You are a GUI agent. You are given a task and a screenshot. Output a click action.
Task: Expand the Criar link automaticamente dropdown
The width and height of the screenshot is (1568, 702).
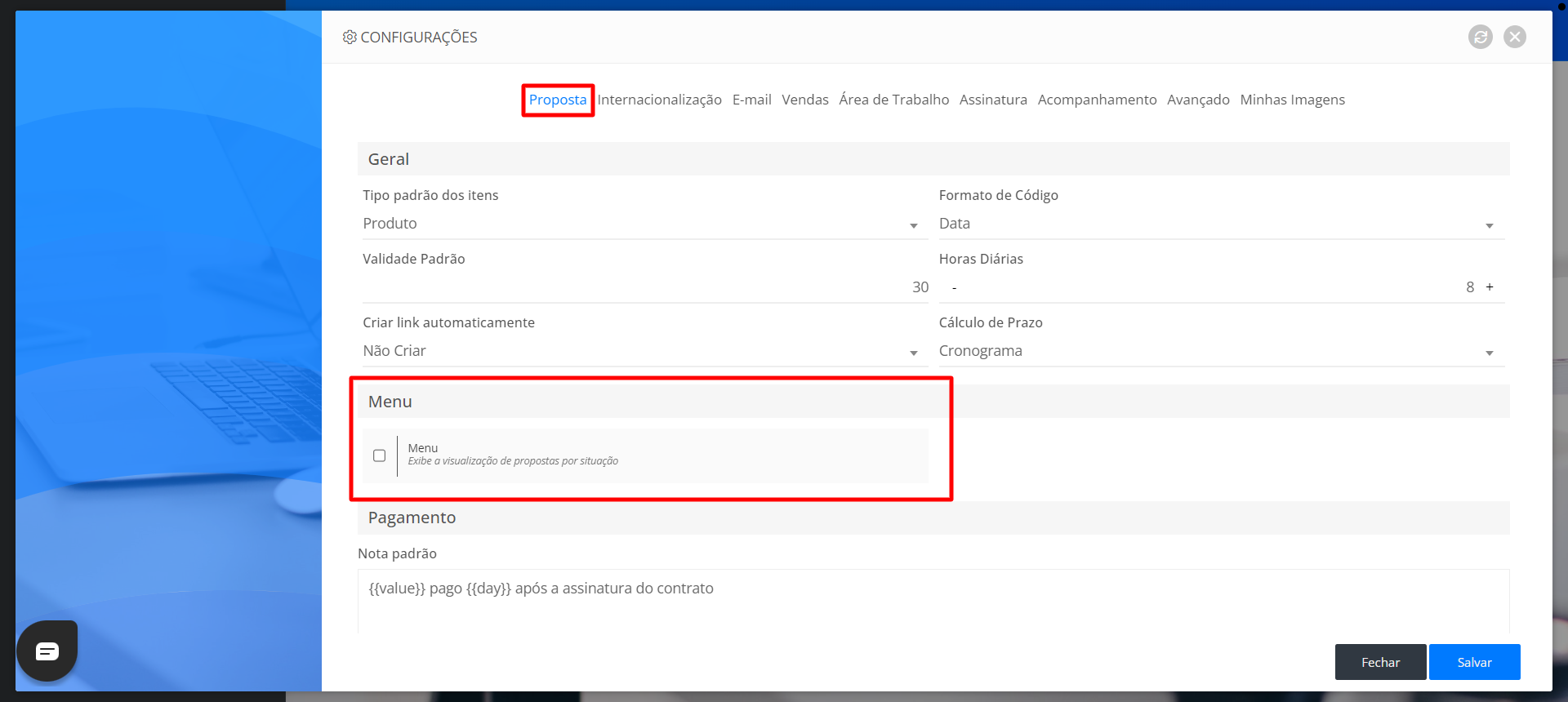point(645,351)
